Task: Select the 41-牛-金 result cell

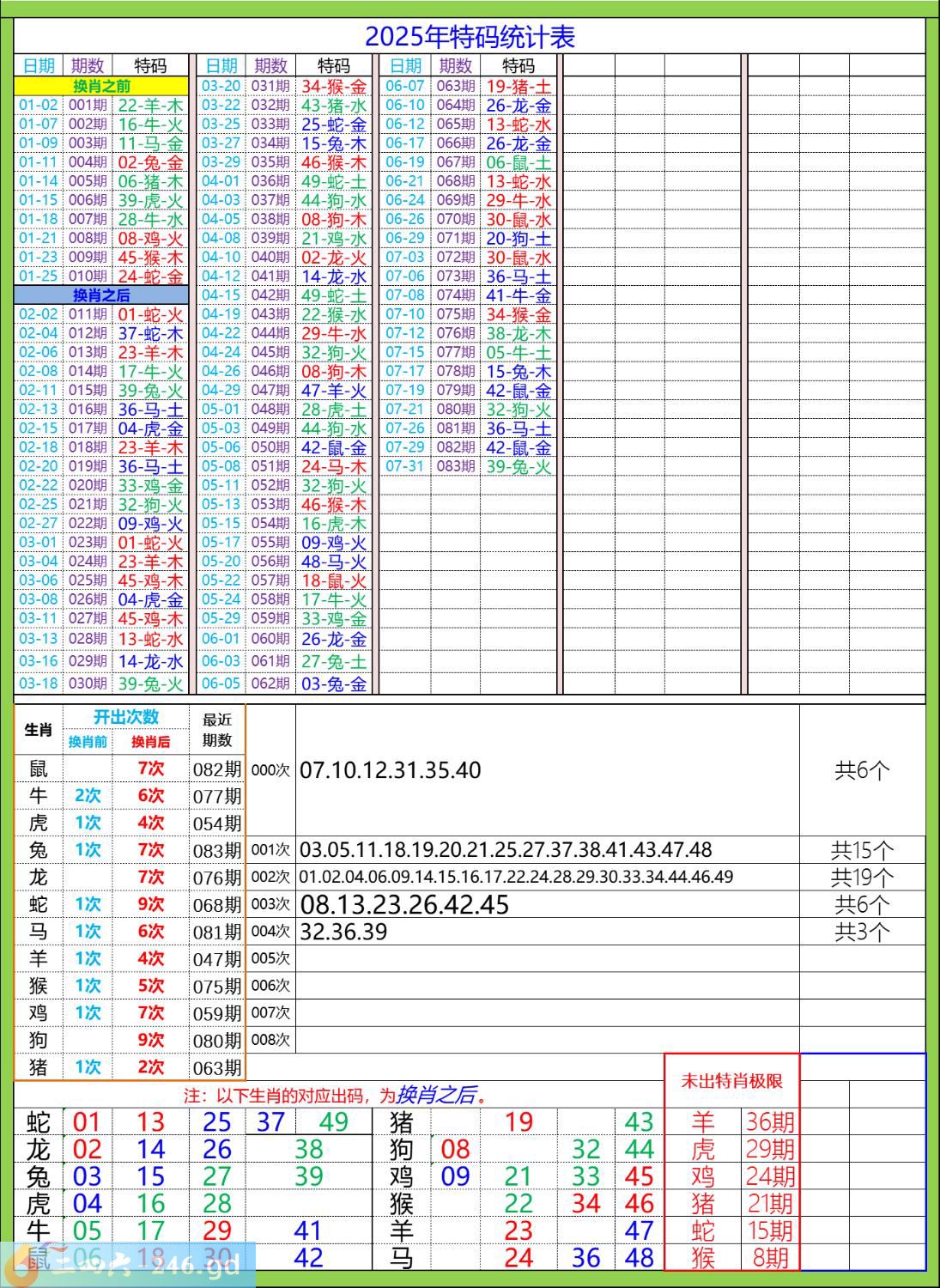Action: [519, 295]
